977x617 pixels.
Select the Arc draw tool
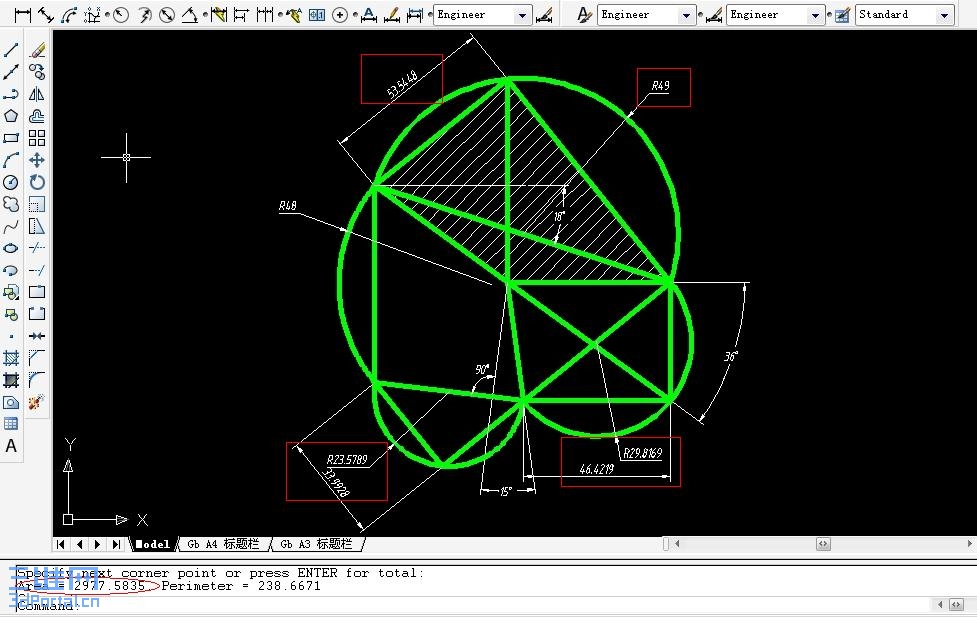[11, 160]
